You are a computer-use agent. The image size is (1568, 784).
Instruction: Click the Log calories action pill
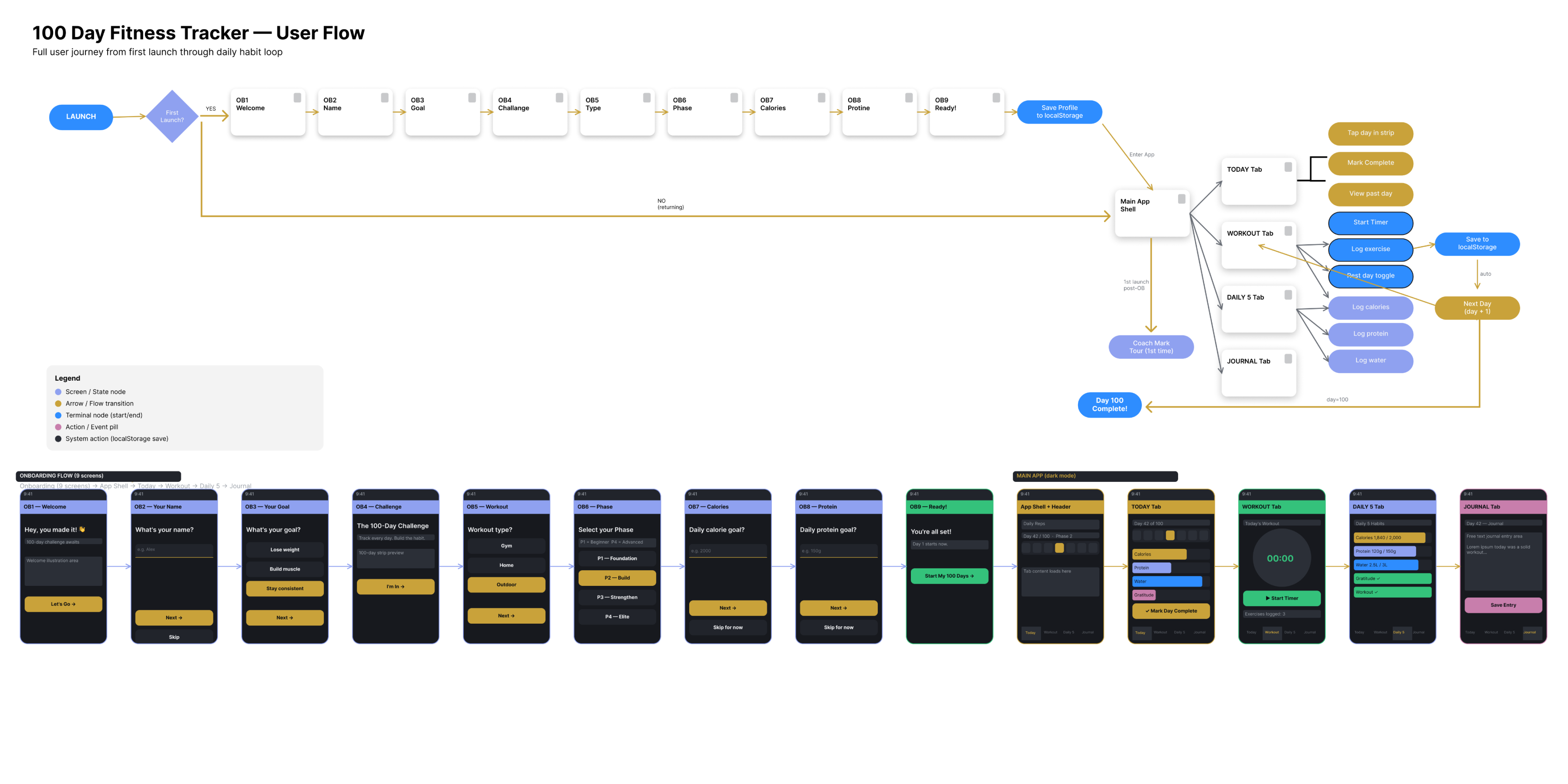pyautogui.click(x=1371, y=308)
